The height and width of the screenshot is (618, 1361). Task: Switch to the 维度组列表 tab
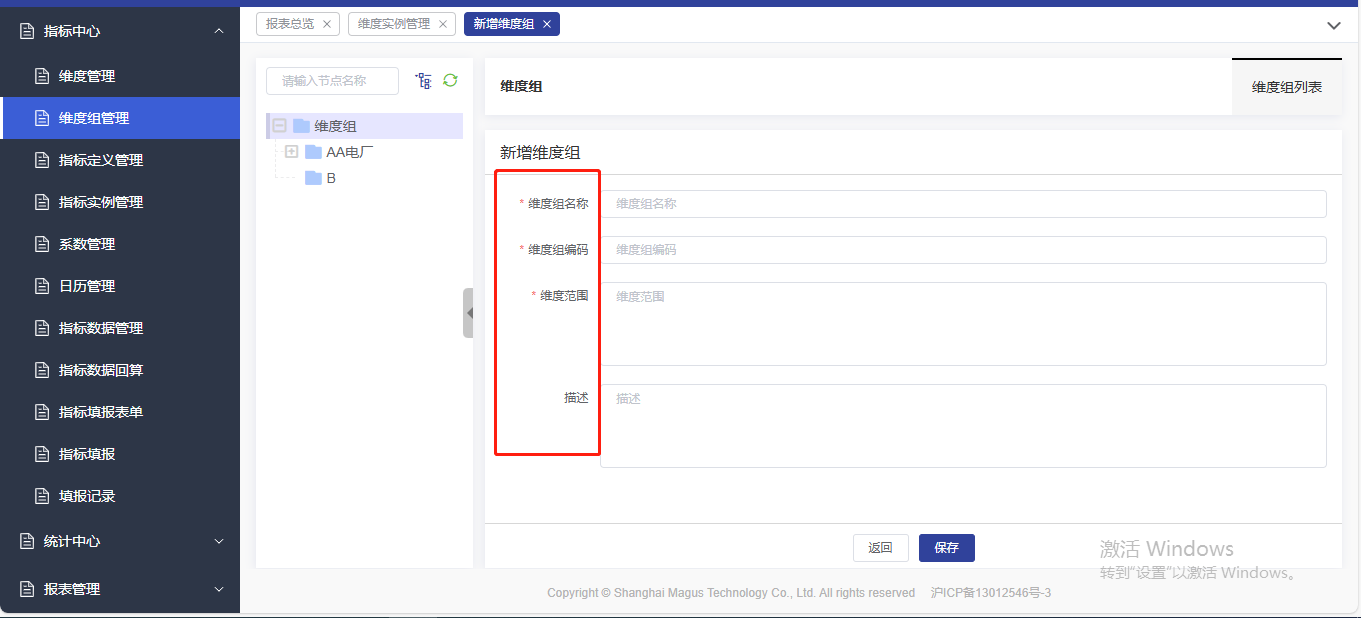(1286, 87)
